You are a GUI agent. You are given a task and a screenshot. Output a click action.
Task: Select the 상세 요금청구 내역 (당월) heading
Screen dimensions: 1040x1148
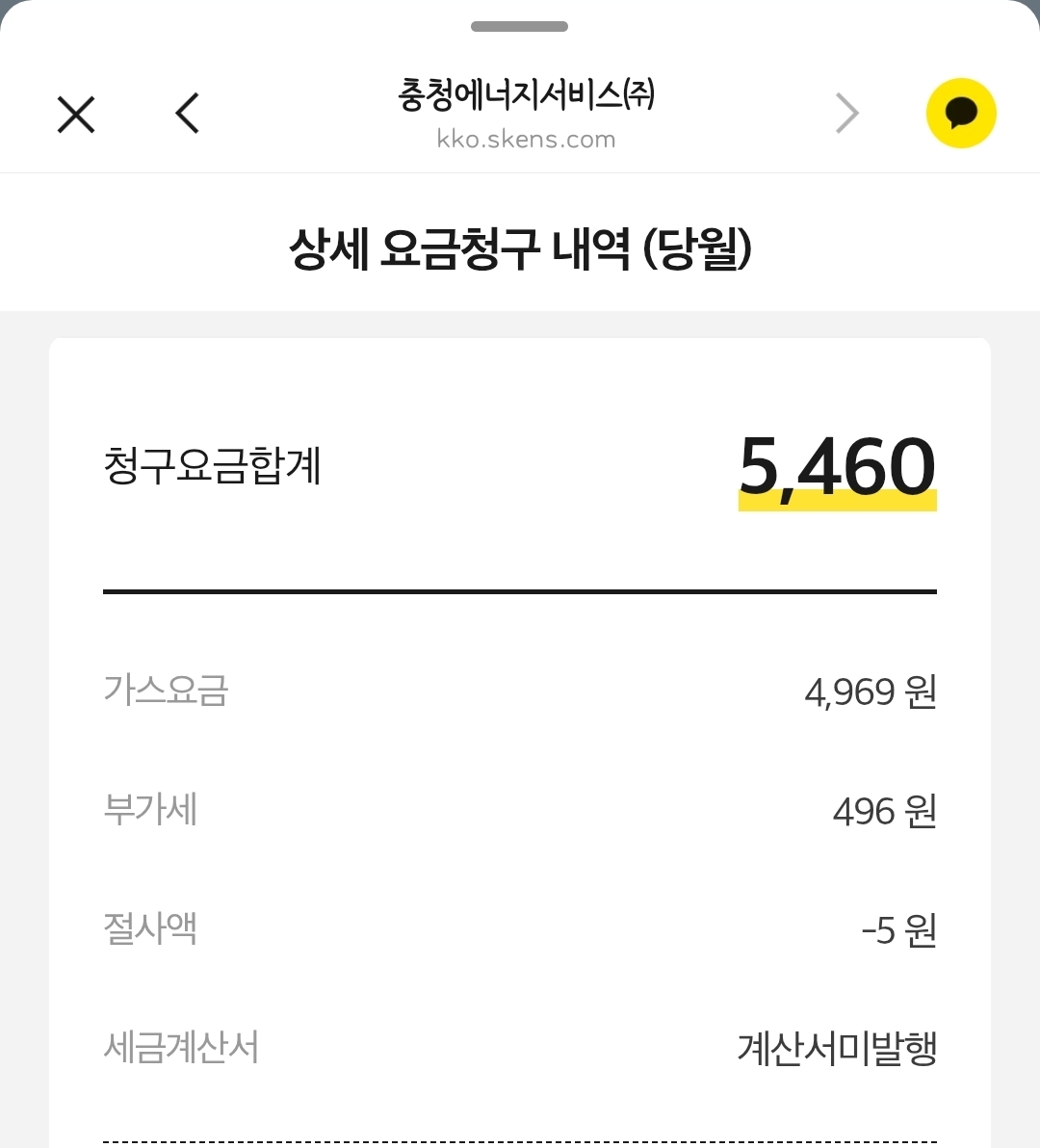point(520,250)
